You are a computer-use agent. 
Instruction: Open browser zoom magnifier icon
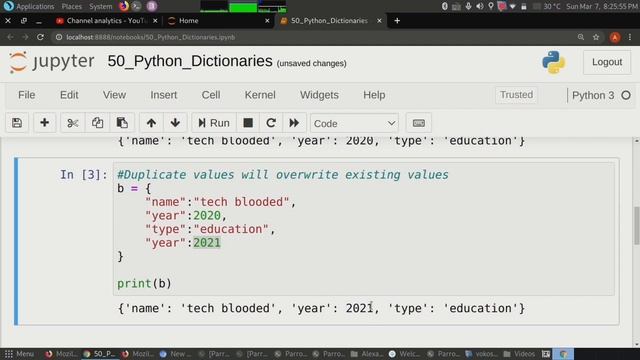coord(580,37)
